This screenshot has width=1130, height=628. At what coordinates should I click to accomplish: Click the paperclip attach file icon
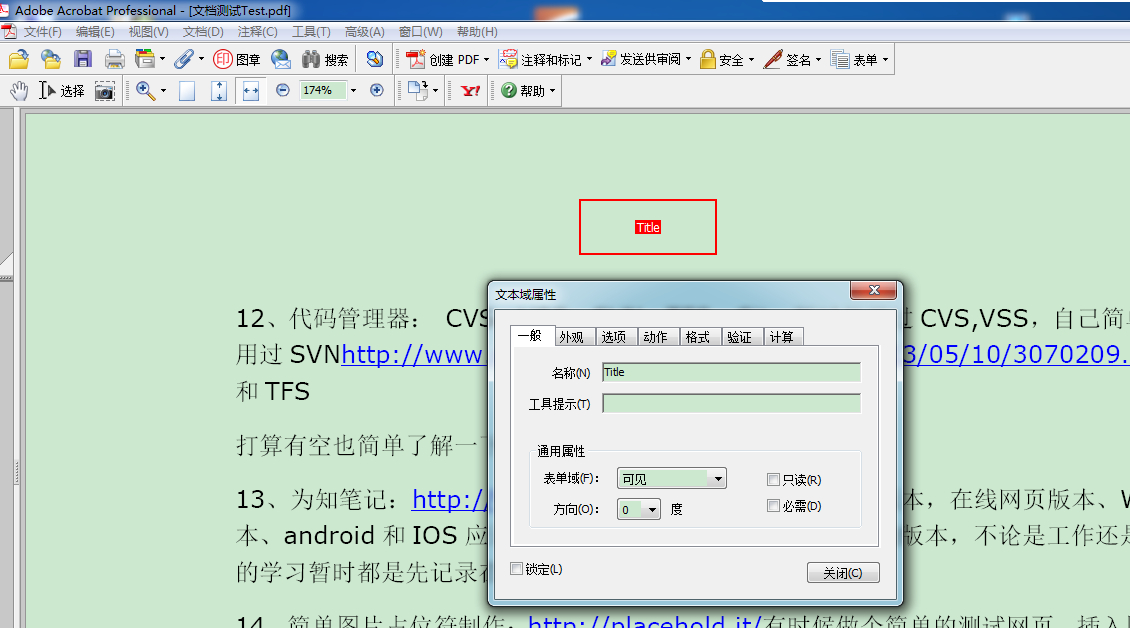[x=184, y=59]
